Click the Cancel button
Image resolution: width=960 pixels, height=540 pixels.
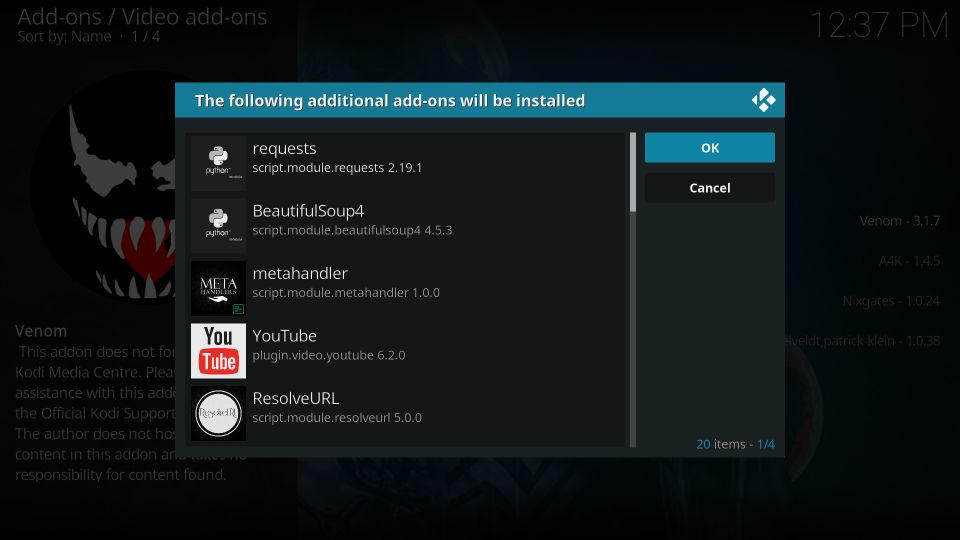tap(710, 188)
